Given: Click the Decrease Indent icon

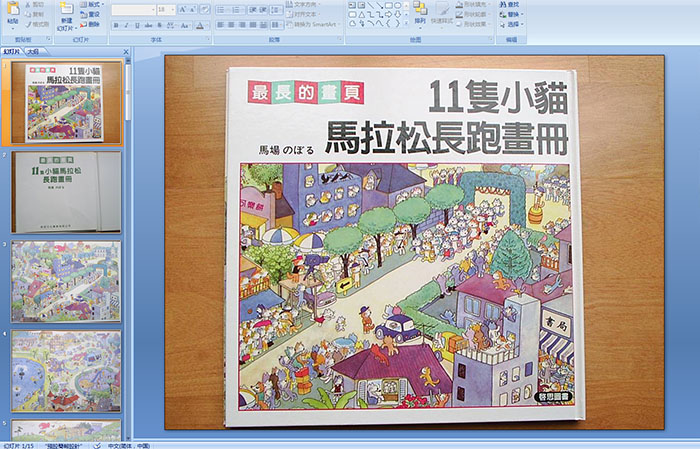Looking at the screenshot, I should [252, 9].
